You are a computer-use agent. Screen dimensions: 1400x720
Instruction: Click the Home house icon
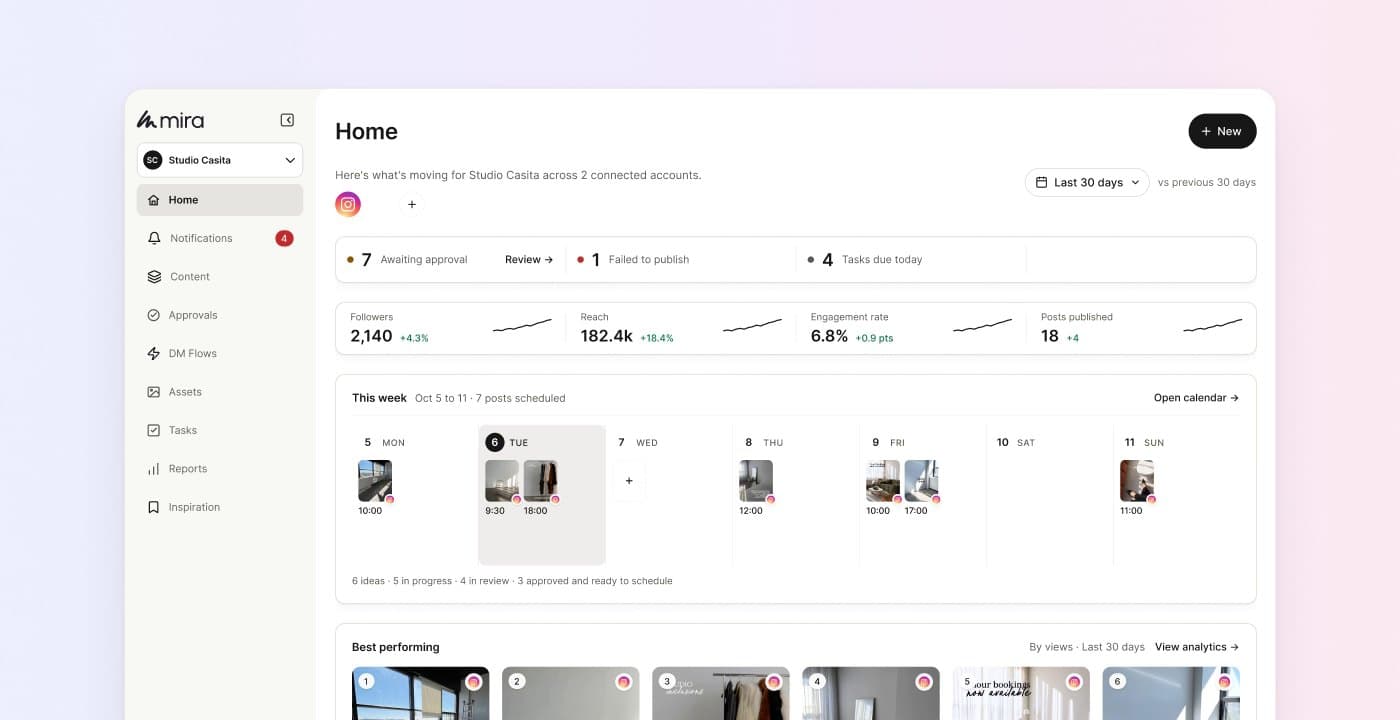point(154,200)
